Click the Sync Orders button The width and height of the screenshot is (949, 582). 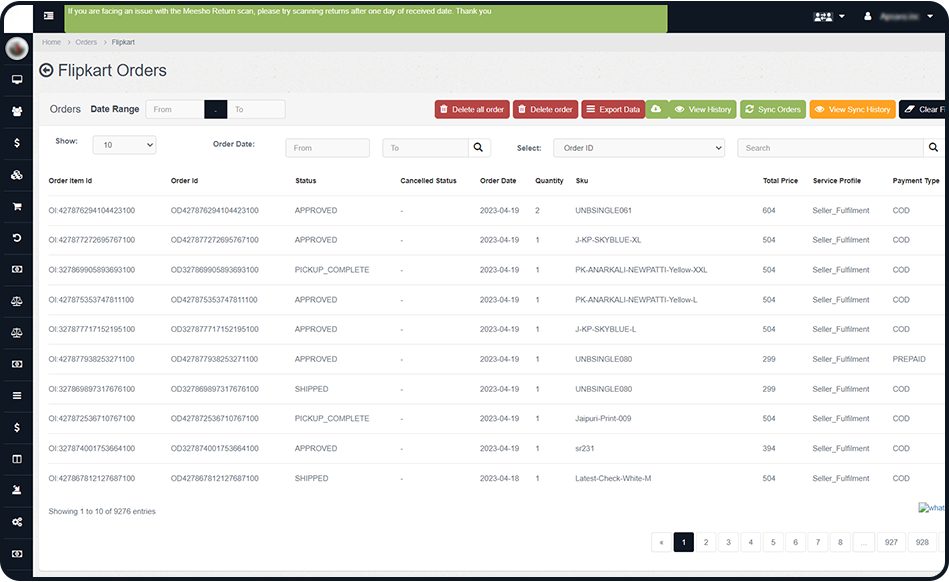click(773, 109)
